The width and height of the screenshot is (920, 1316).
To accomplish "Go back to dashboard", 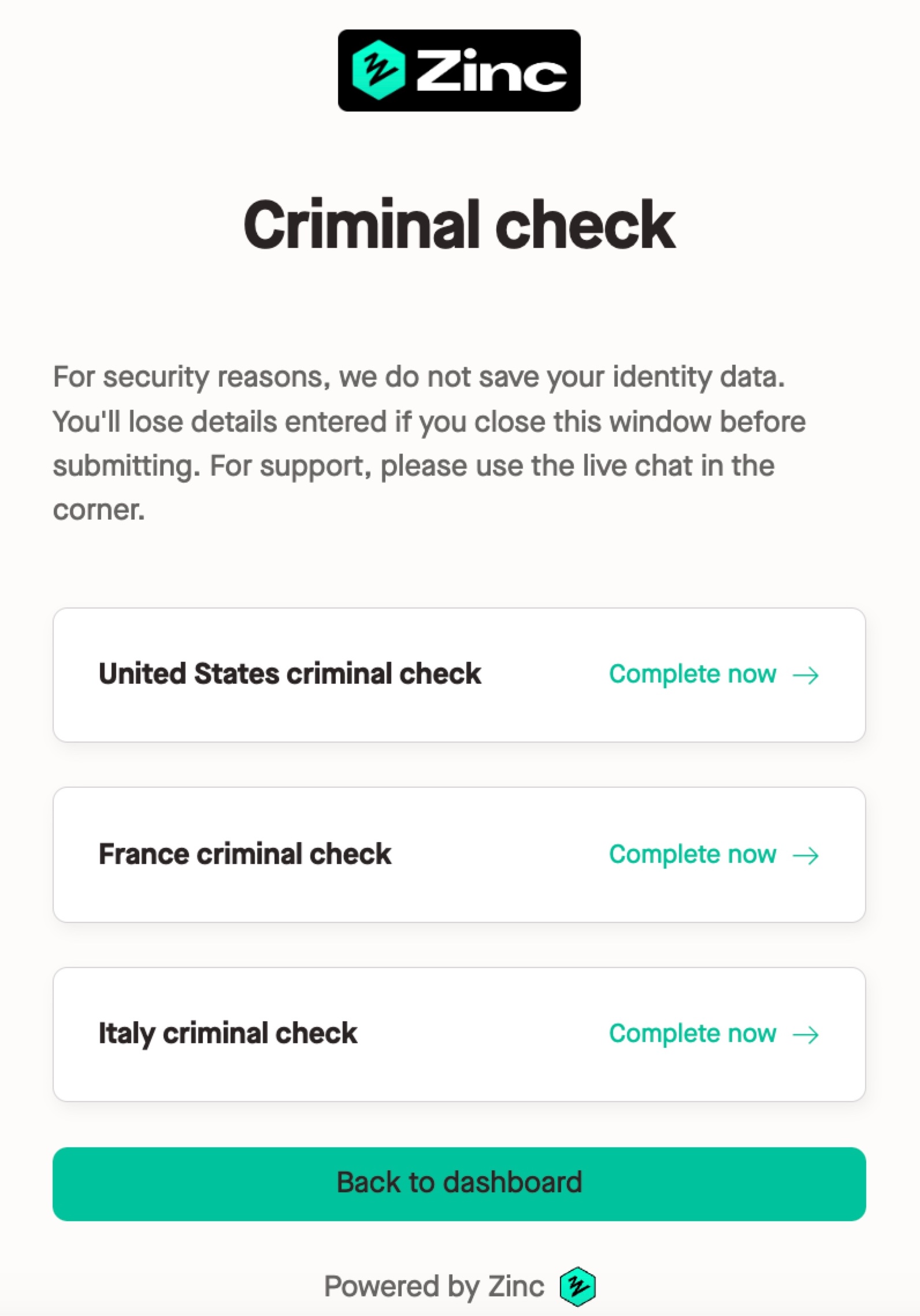I will tap(459, 1184).
